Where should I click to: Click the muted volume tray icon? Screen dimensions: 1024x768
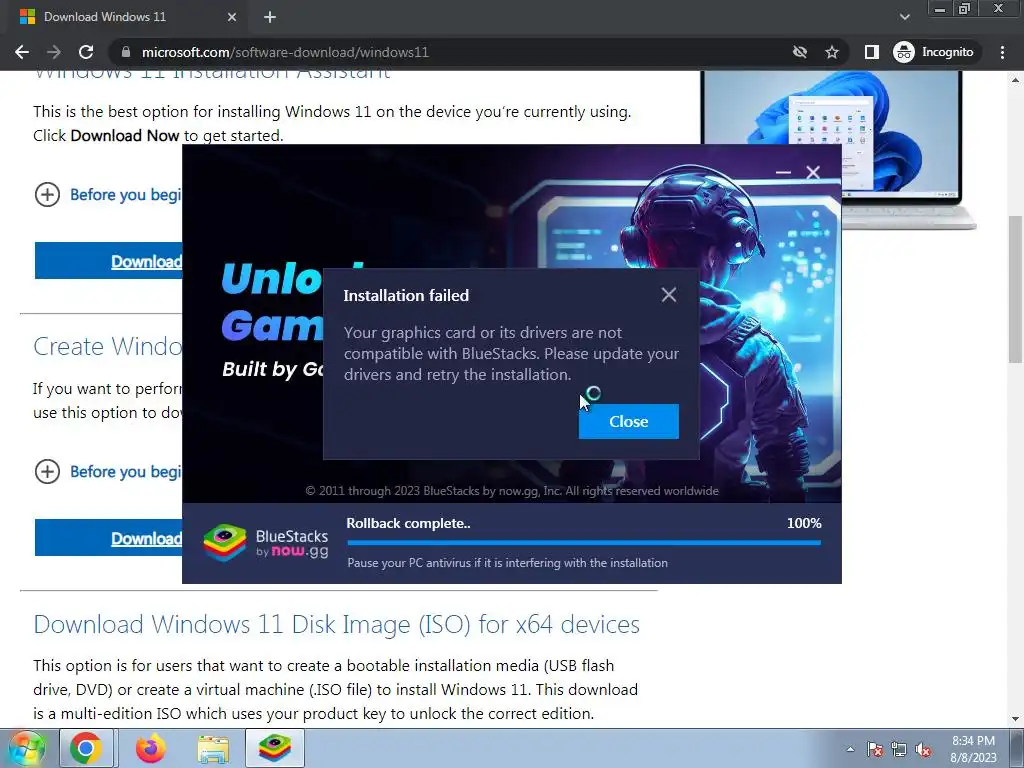pos(923,749)
